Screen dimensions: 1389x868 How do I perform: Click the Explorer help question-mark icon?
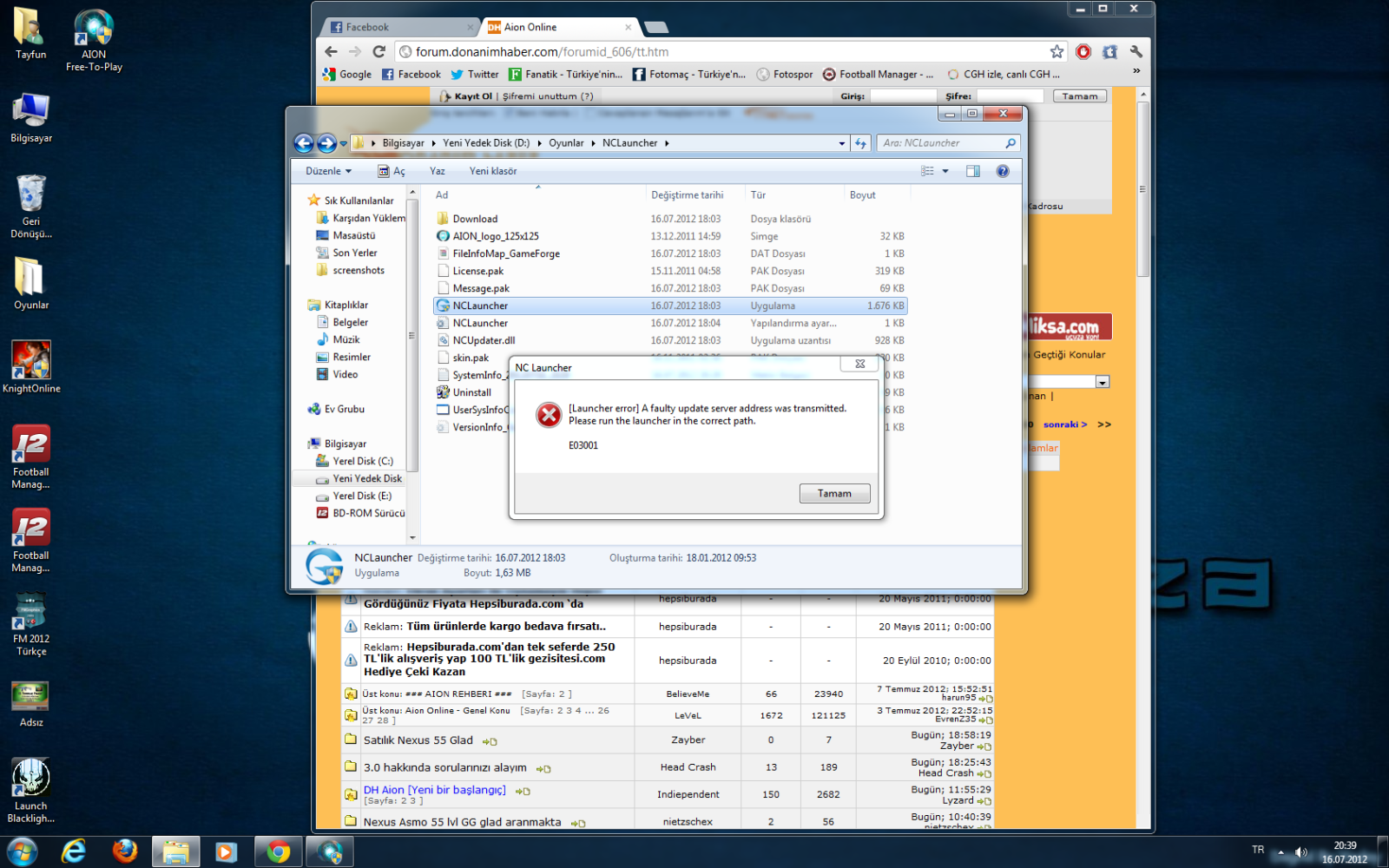pos(1003,171)
